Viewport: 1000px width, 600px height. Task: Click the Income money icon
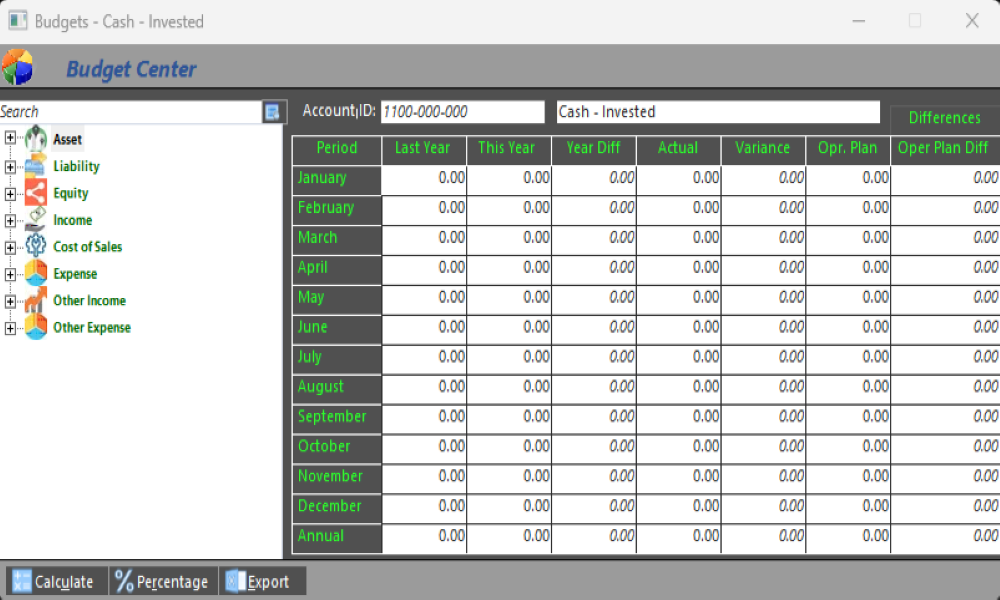(x=36, y=220)
